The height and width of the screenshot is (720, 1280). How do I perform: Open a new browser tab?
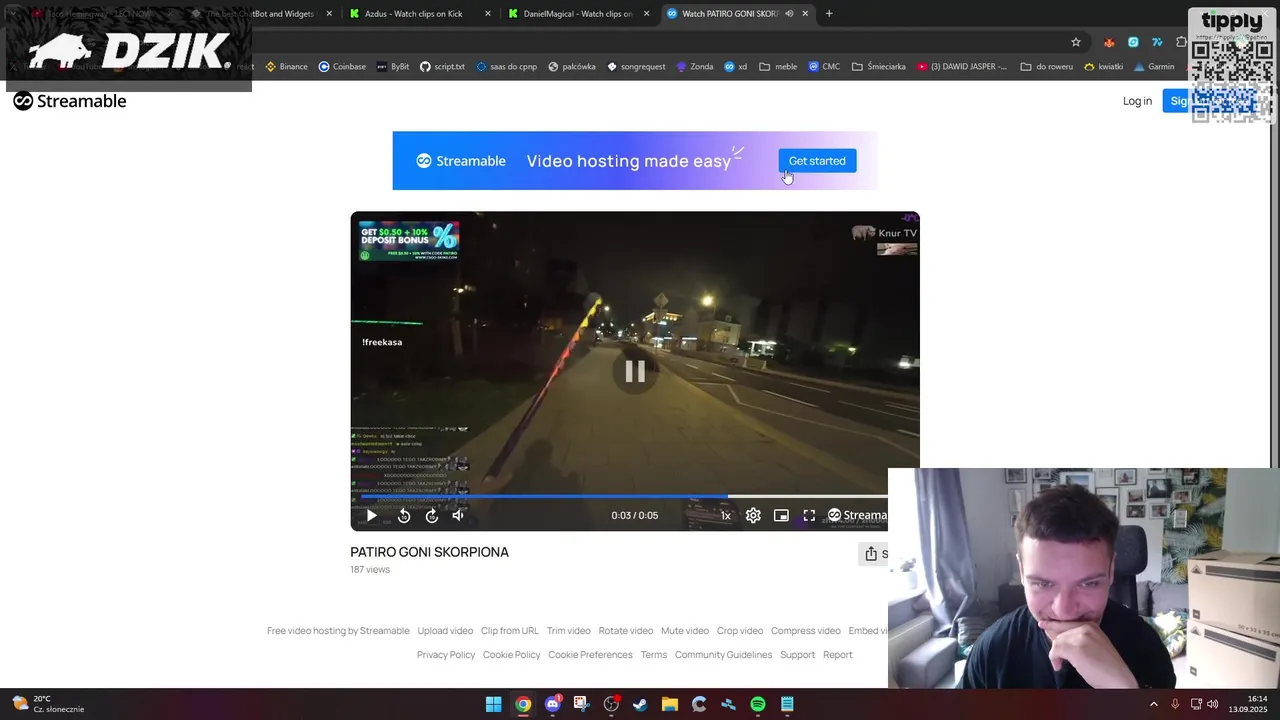pos(829,14)
